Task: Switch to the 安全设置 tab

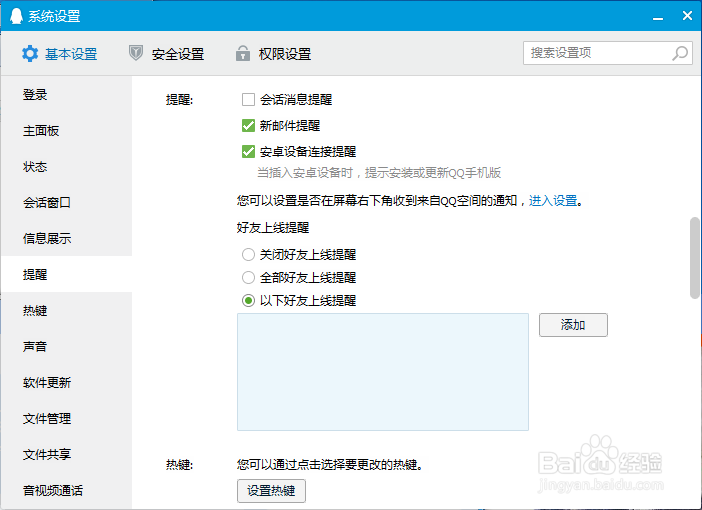Action: pos(167,54)
